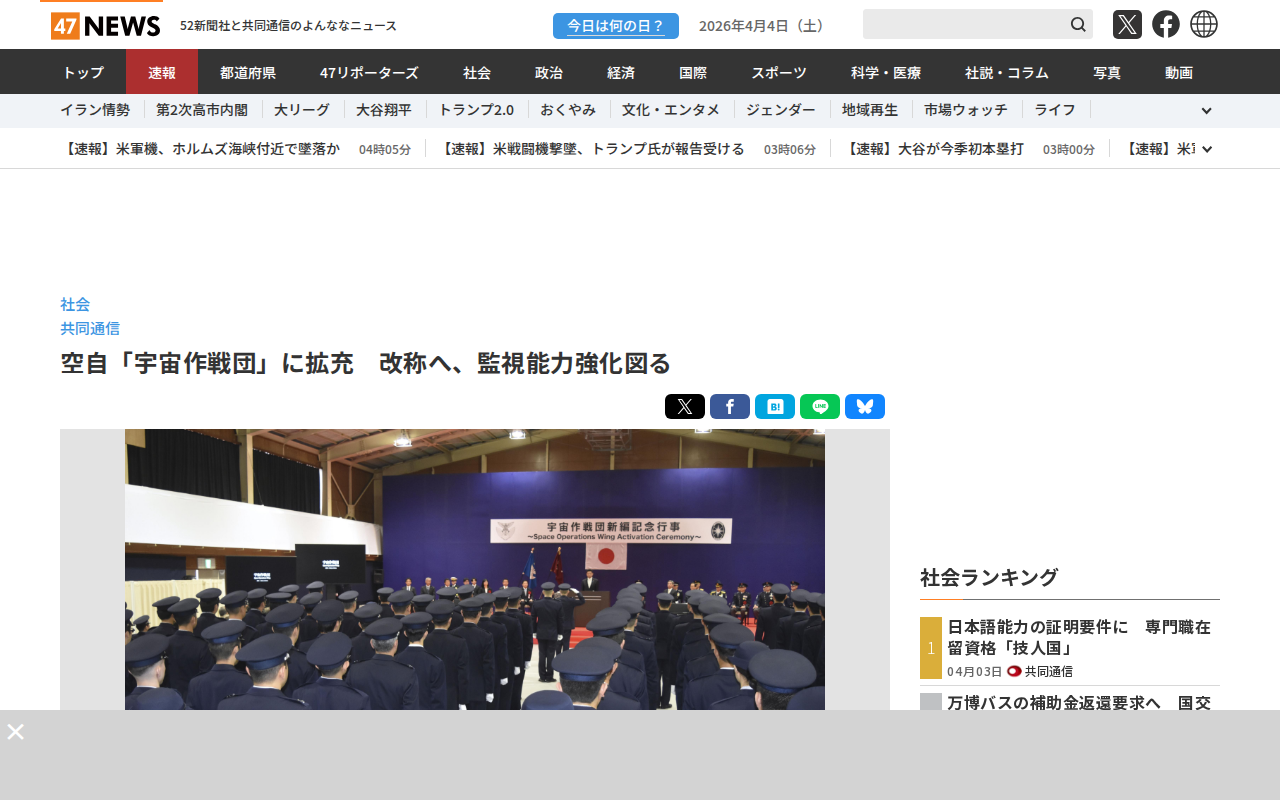Share article on X button
This screenshot has height=800, width=1280.
685,407
